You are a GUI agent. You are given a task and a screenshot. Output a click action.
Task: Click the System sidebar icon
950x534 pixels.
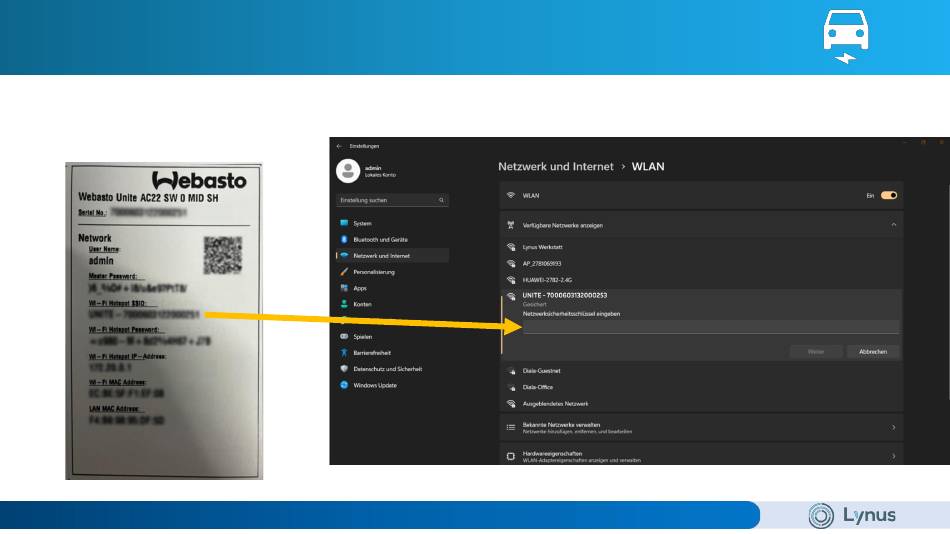[344, 223]
